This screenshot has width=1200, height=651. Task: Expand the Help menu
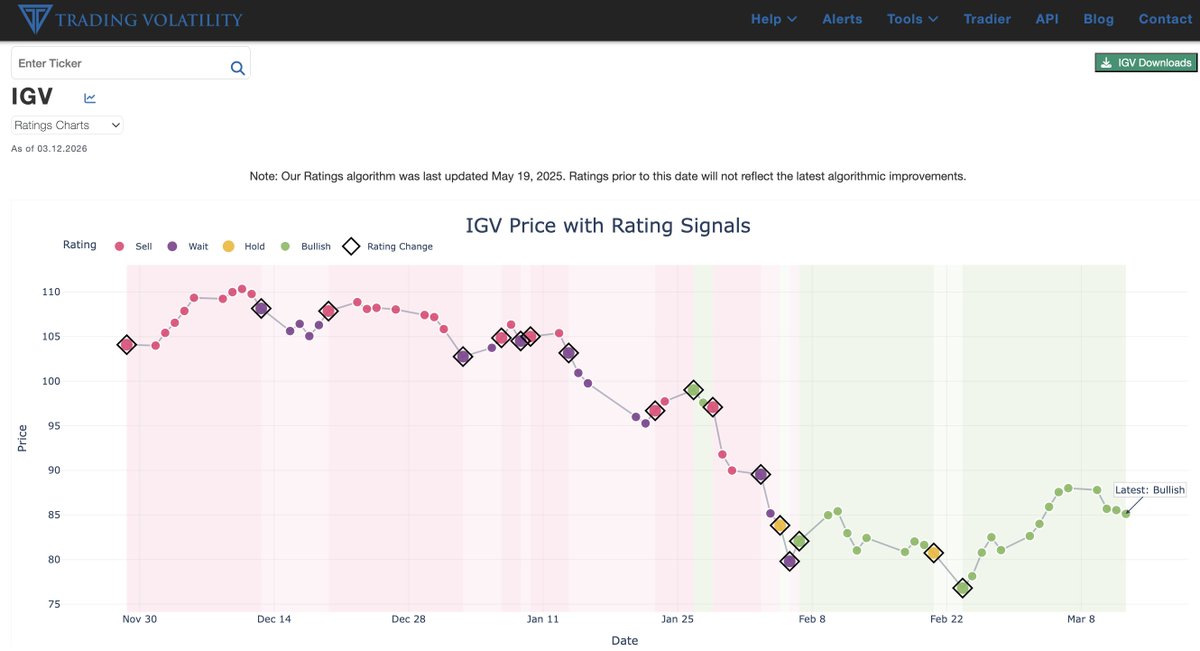coord(773,18)
